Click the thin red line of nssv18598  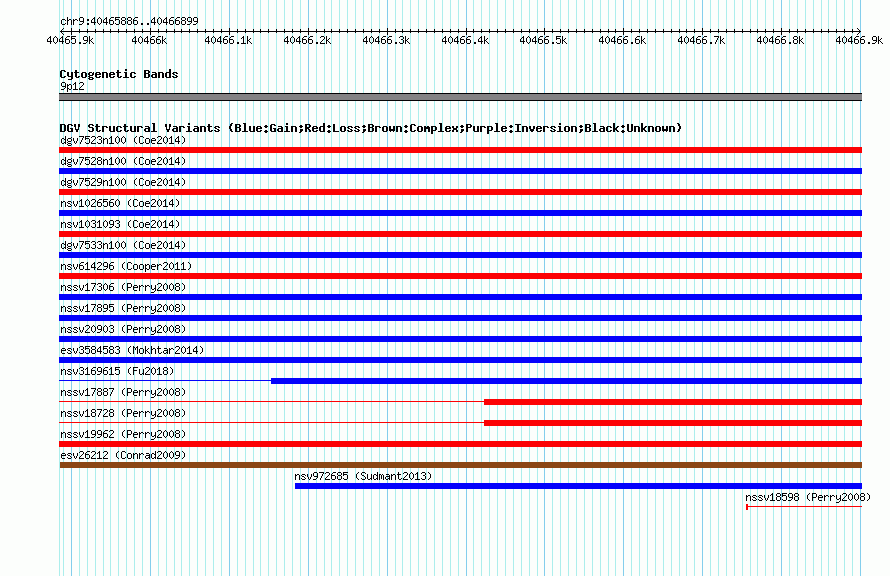coord(804,507)
